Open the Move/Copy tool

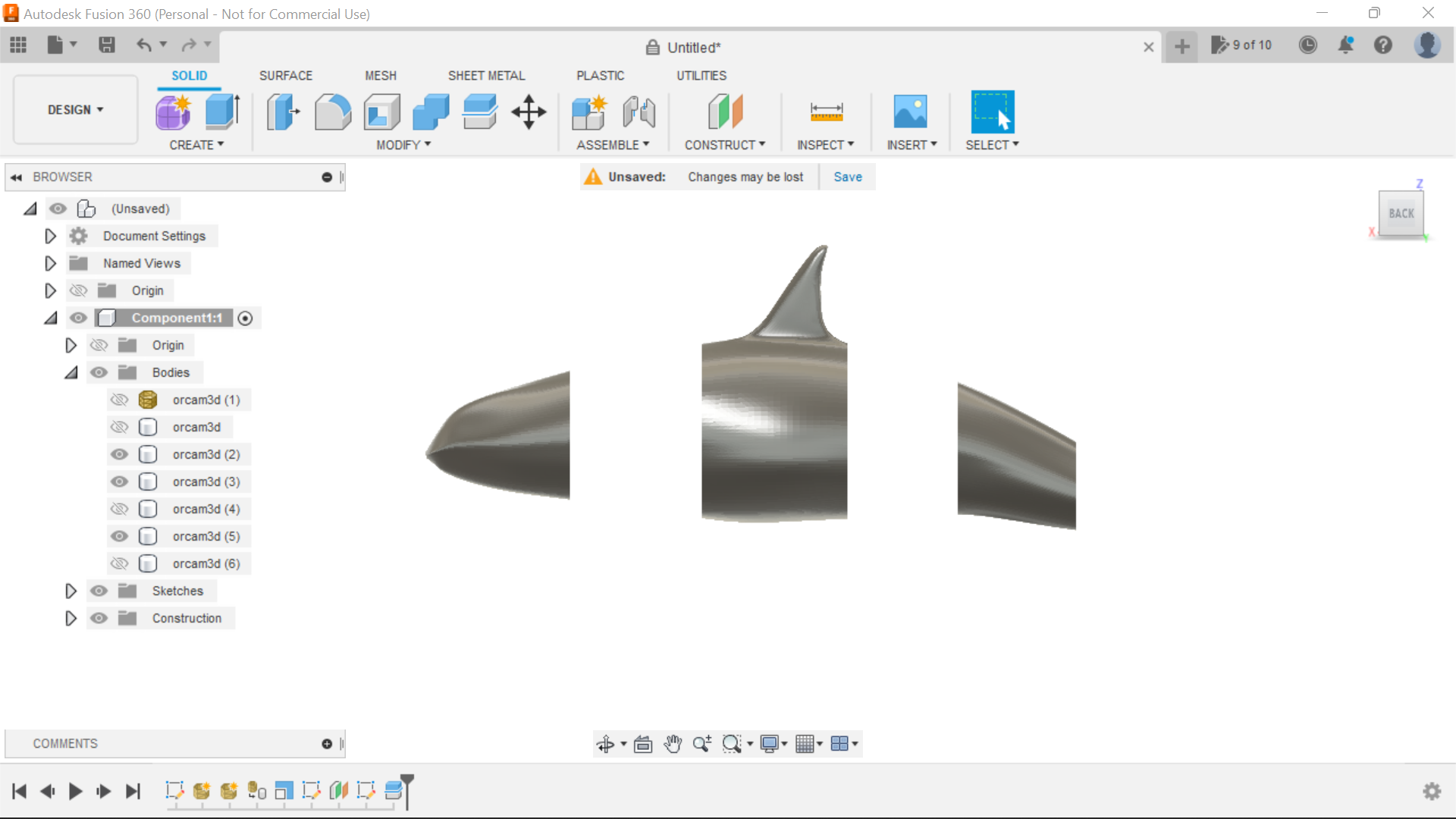[528, 111]
